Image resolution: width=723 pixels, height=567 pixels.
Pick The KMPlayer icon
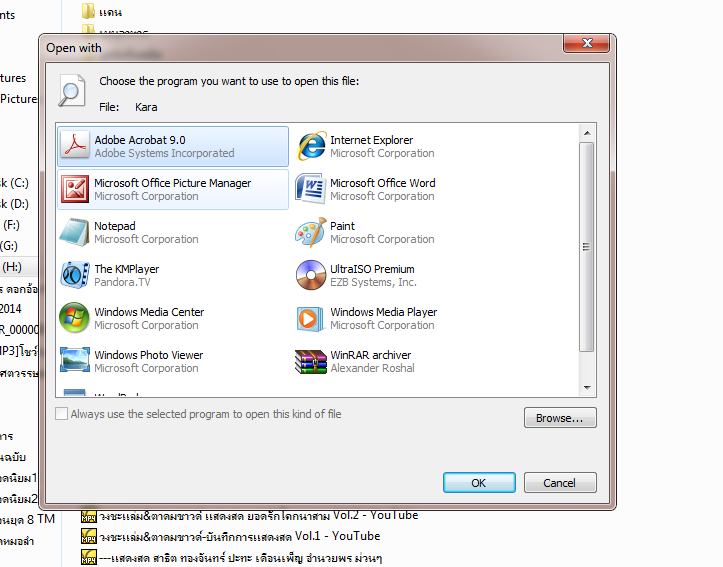(x=75, y=275)
